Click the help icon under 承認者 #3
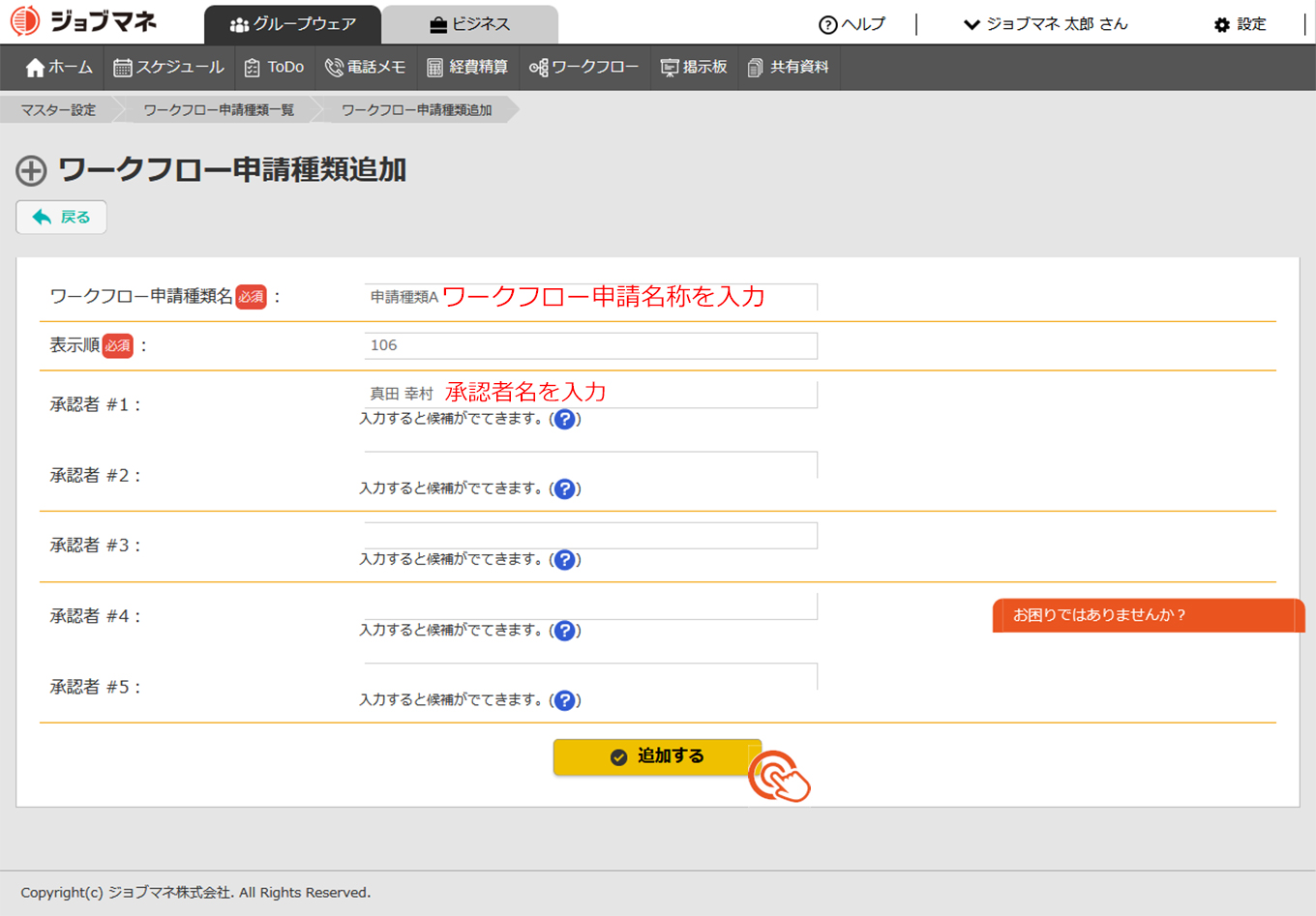 (565, 560)
